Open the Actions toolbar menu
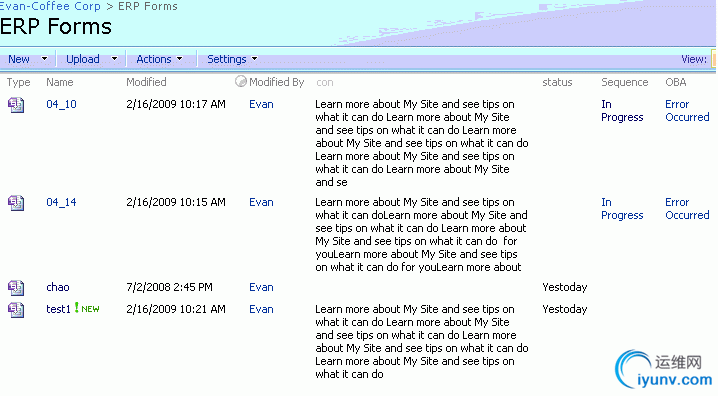This screenshot has height=396, width=718. click(x=154, y=59)
